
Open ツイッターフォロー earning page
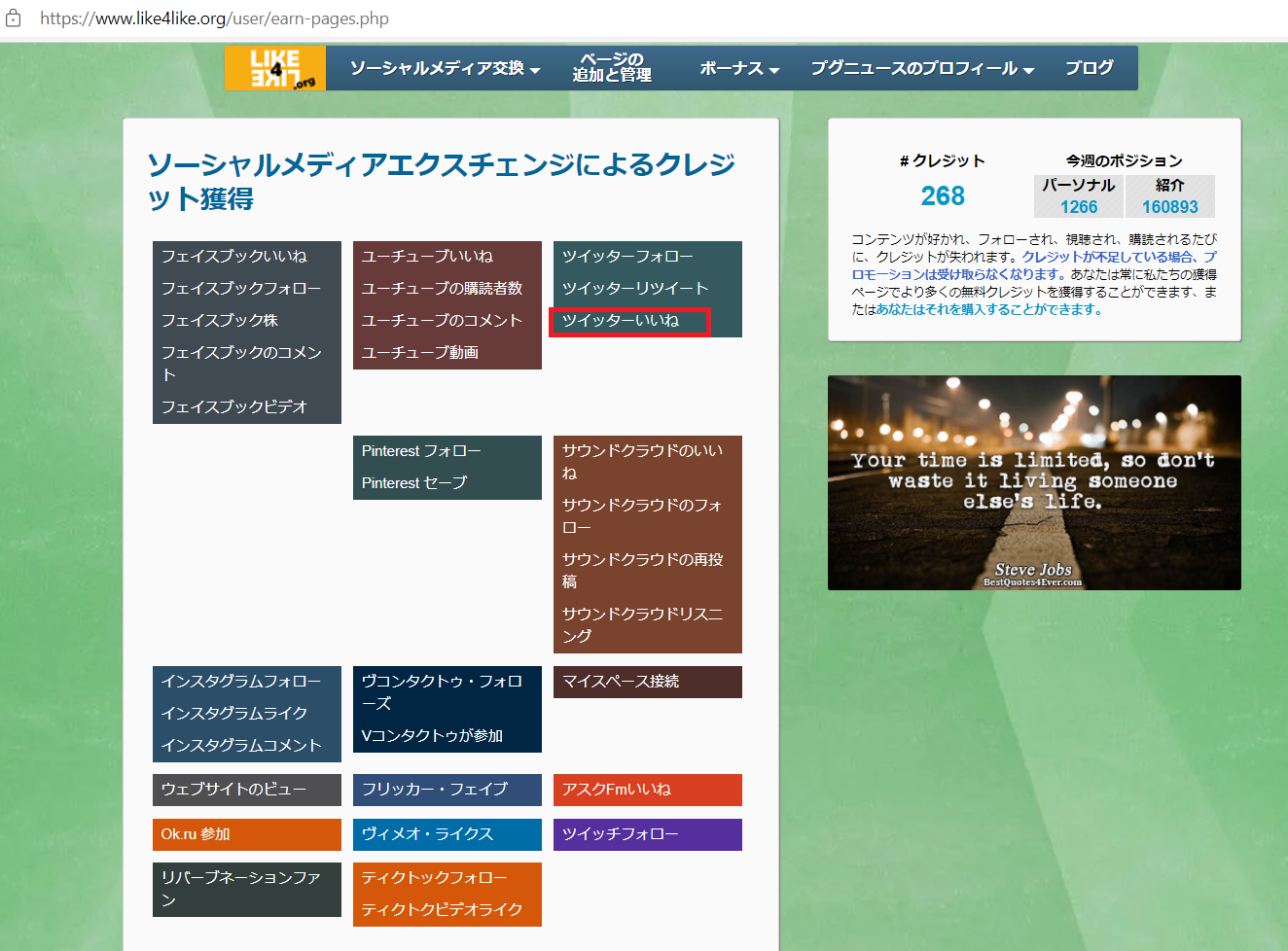(x=627, y=256)
